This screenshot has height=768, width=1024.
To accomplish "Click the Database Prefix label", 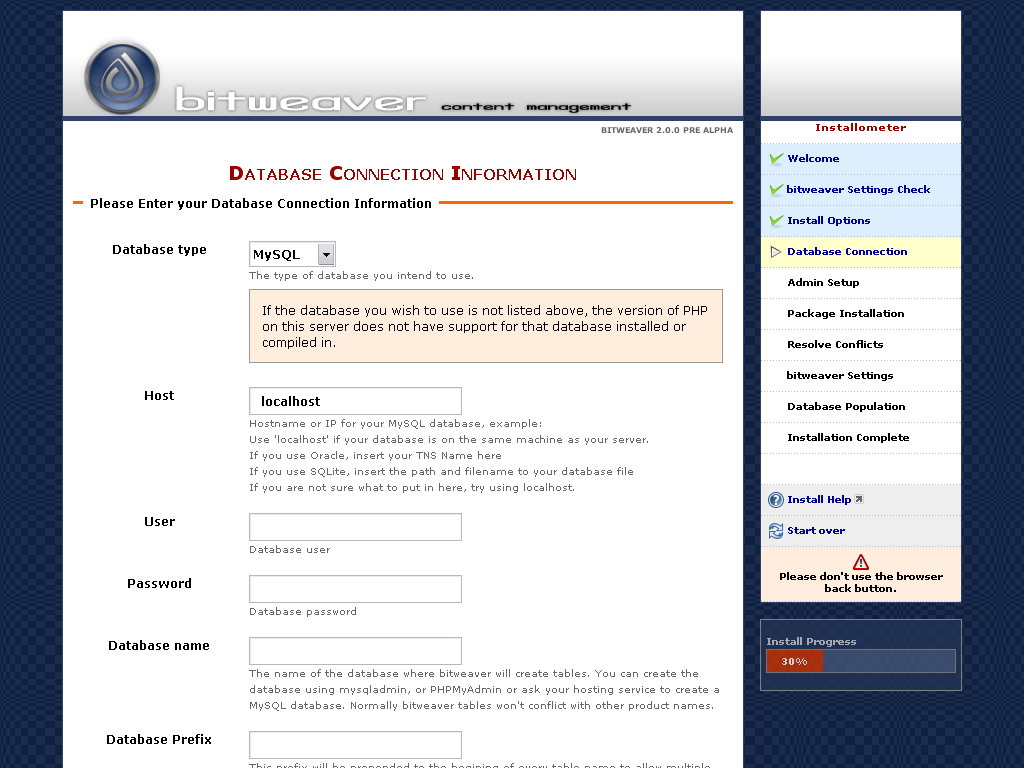I will click(x=159, y=740).
